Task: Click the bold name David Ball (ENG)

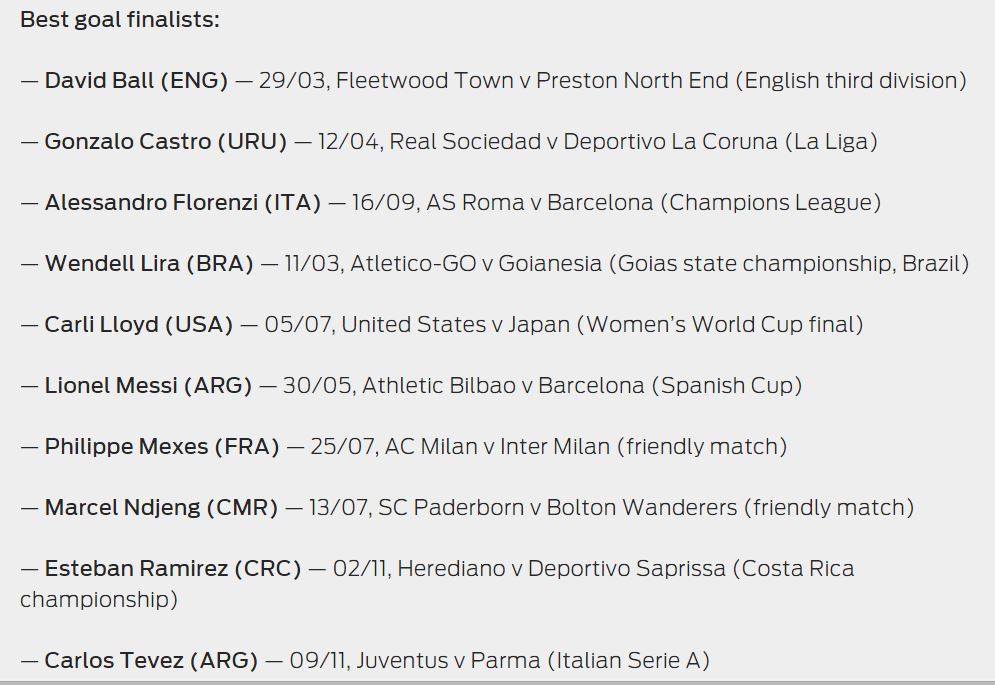Action: 136,80
